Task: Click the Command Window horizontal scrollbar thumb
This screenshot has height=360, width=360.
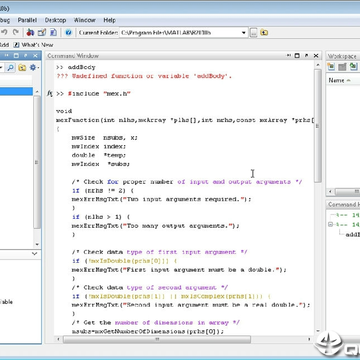Action: (157, 339)
